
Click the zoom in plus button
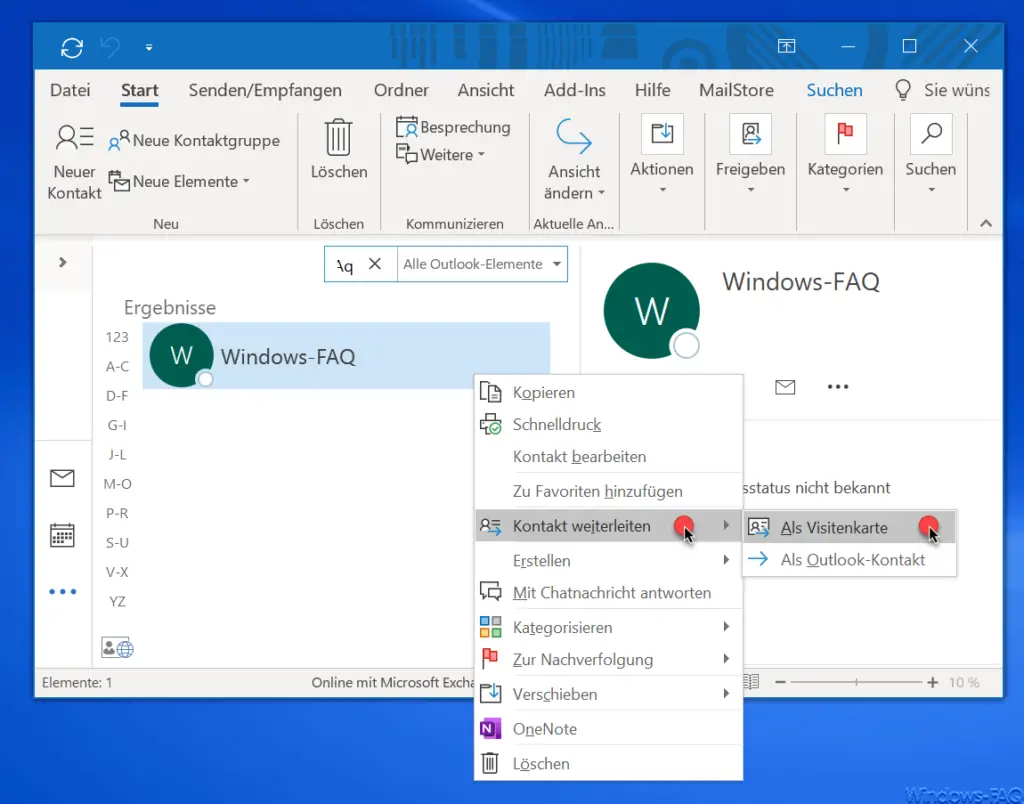tap(932, 682)
